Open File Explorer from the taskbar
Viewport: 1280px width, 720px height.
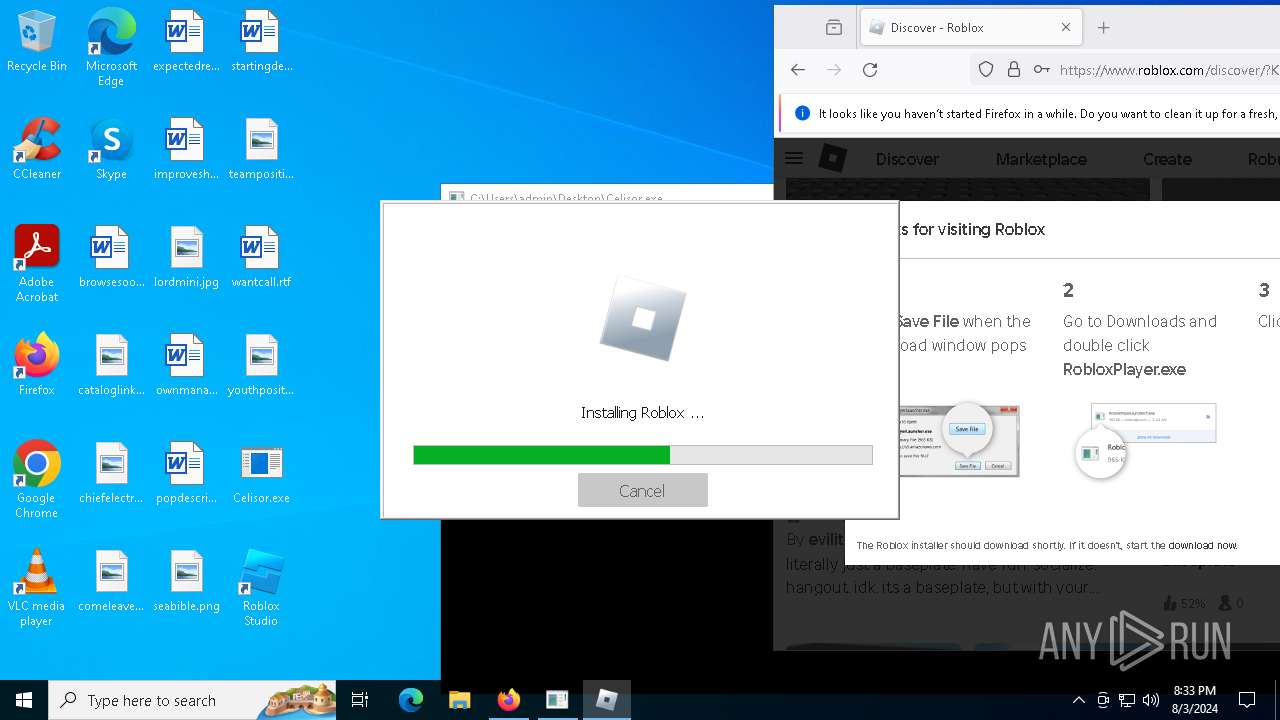click(x=459, y=700)
